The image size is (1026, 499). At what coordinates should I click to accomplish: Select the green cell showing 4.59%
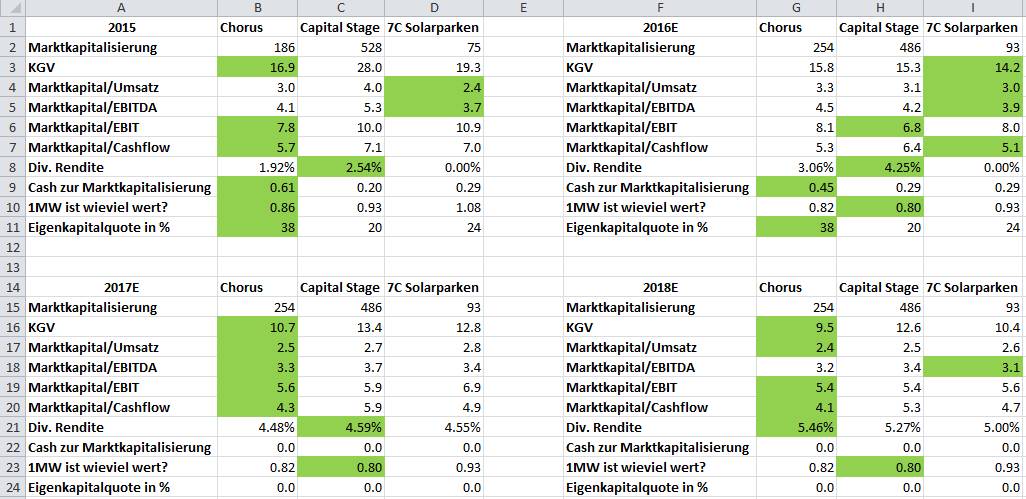click(x=341, y=428)
